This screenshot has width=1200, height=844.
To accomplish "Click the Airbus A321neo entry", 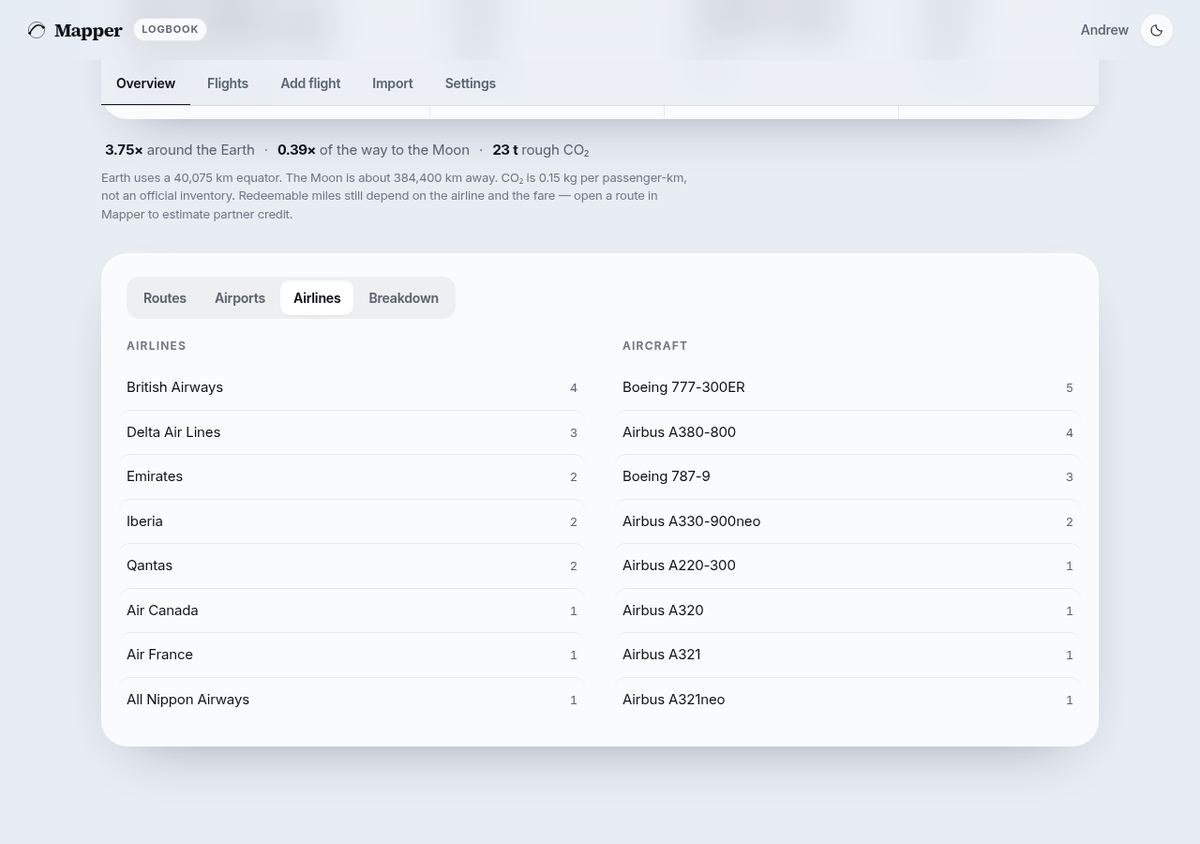I will 848,700.
